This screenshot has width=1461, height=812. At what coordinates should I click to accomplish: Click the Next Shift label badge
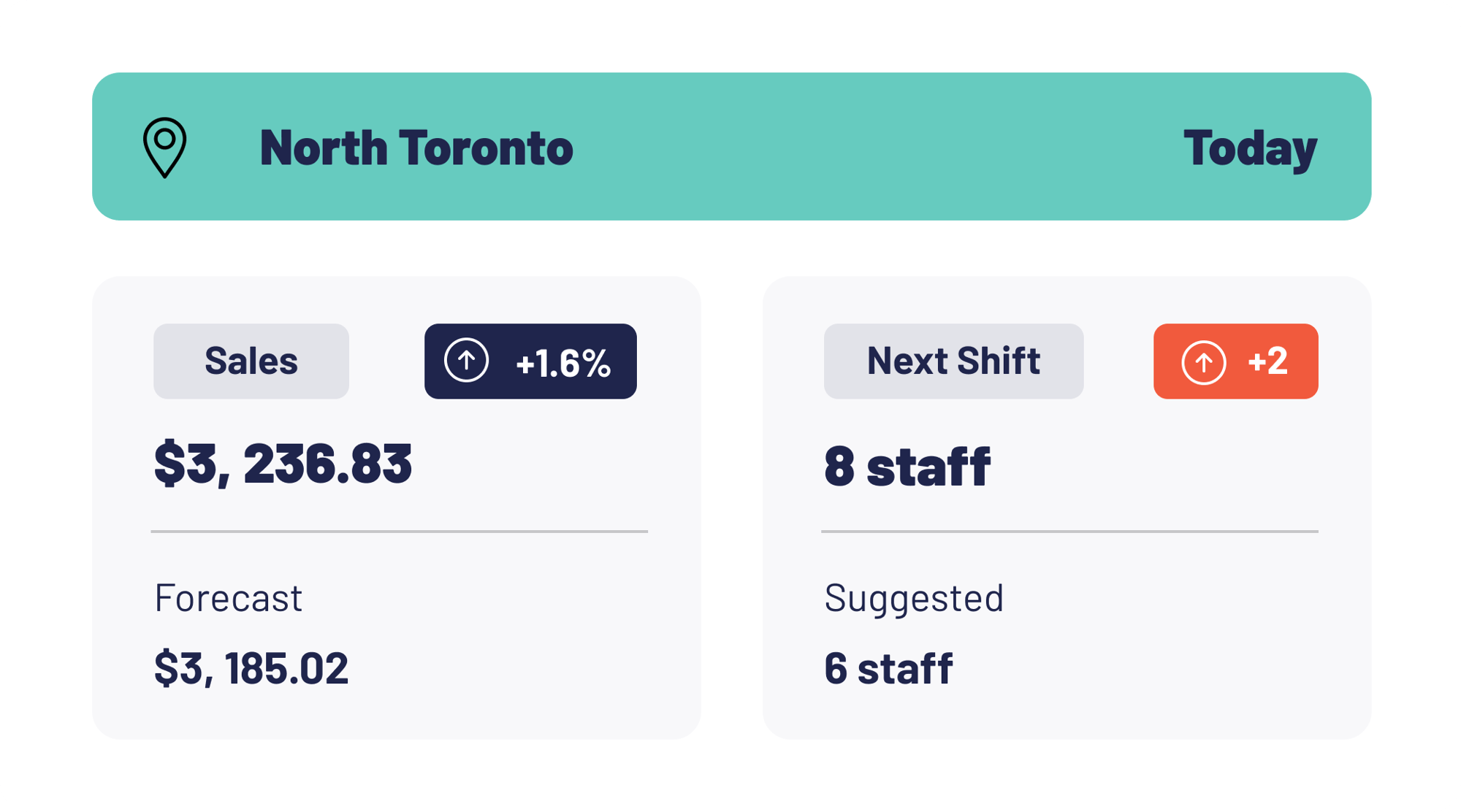point(953,361)
